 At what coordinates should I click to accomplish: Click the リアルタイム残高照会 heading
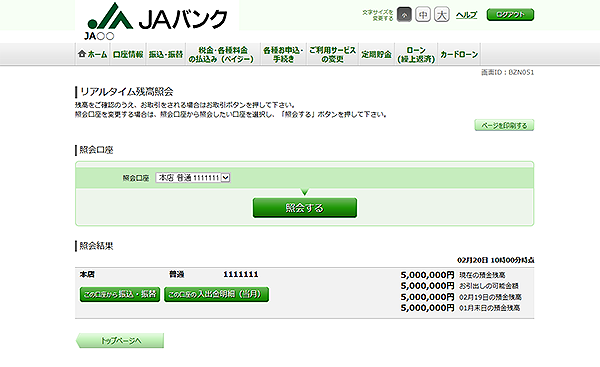pyautogui.click(x=127, y=92)
